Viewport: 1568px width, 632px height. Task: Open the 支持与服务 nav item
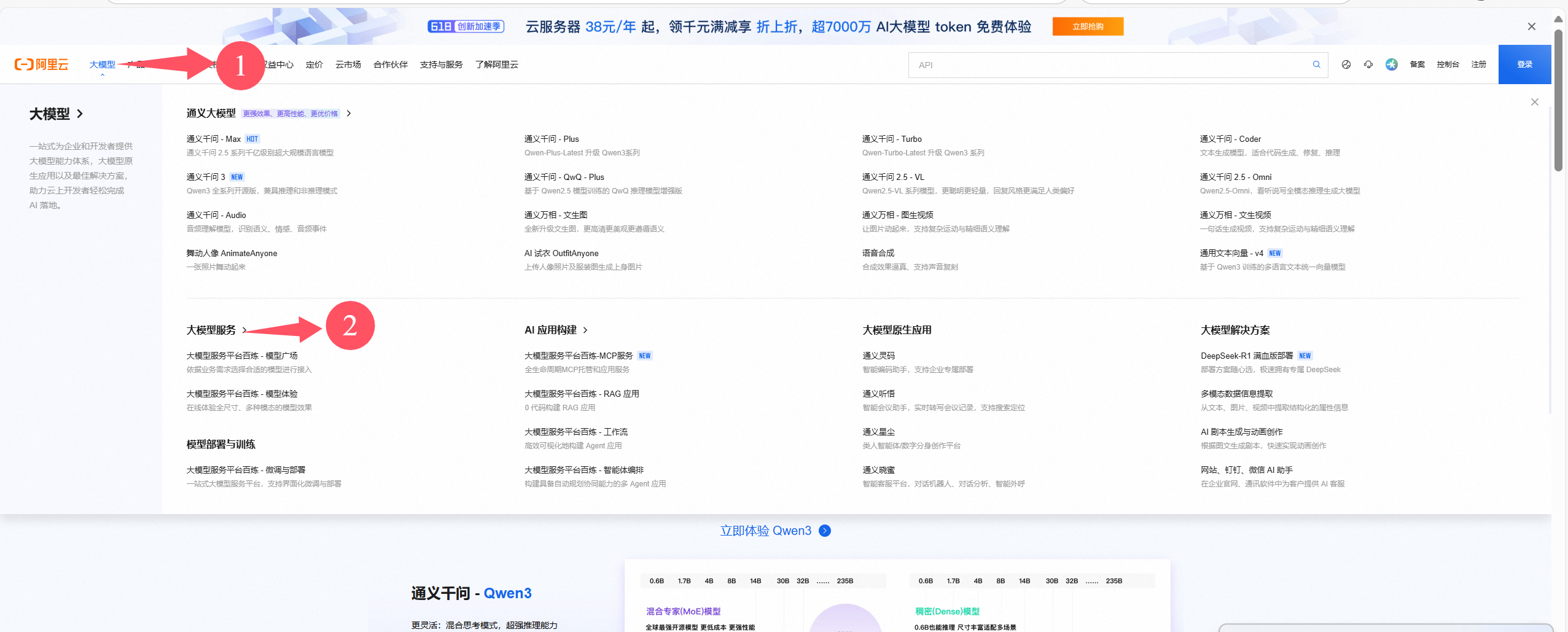[x=441, y=64]
